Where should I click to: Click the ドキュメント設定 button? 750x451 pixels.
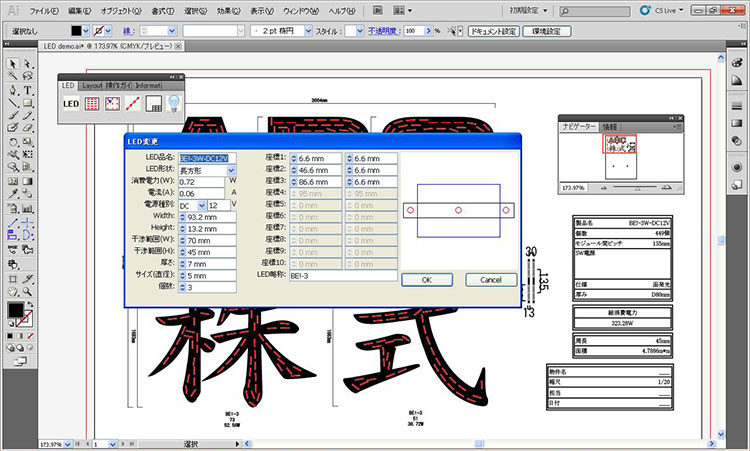tap(493, 31)
